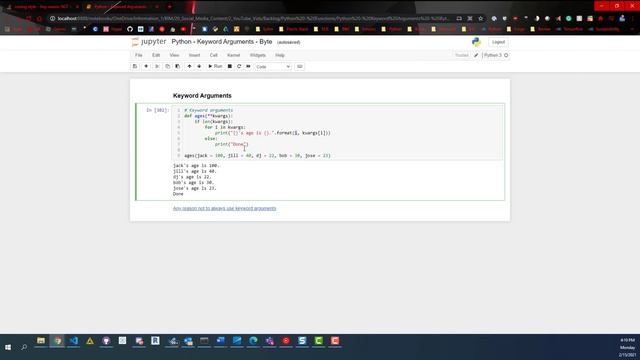
Task: Open the cell type dropdown showing Code
Action: pyautogui.click(x=273, y=67)
